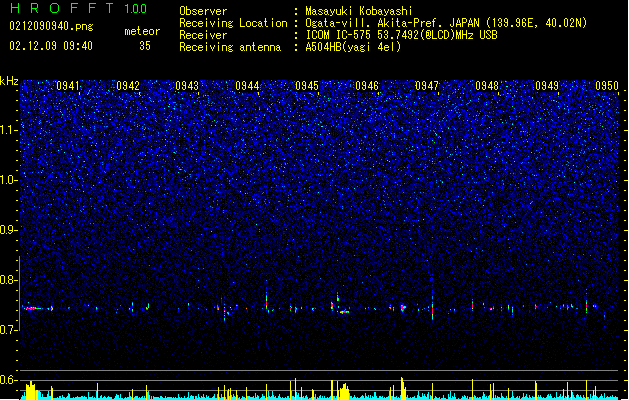Click the 0.9 kHz axis label
Viewport: 629px width, 400px height.
(x=9, y=230)
